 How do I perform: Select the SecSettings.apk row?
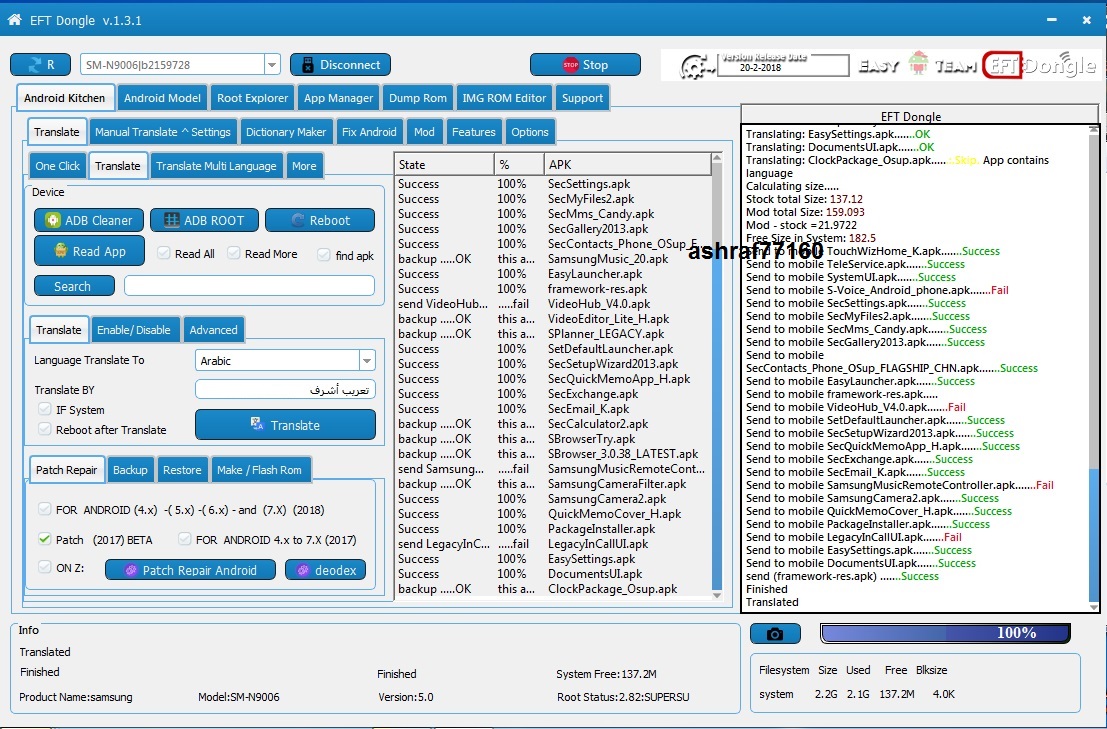[552, 184]
